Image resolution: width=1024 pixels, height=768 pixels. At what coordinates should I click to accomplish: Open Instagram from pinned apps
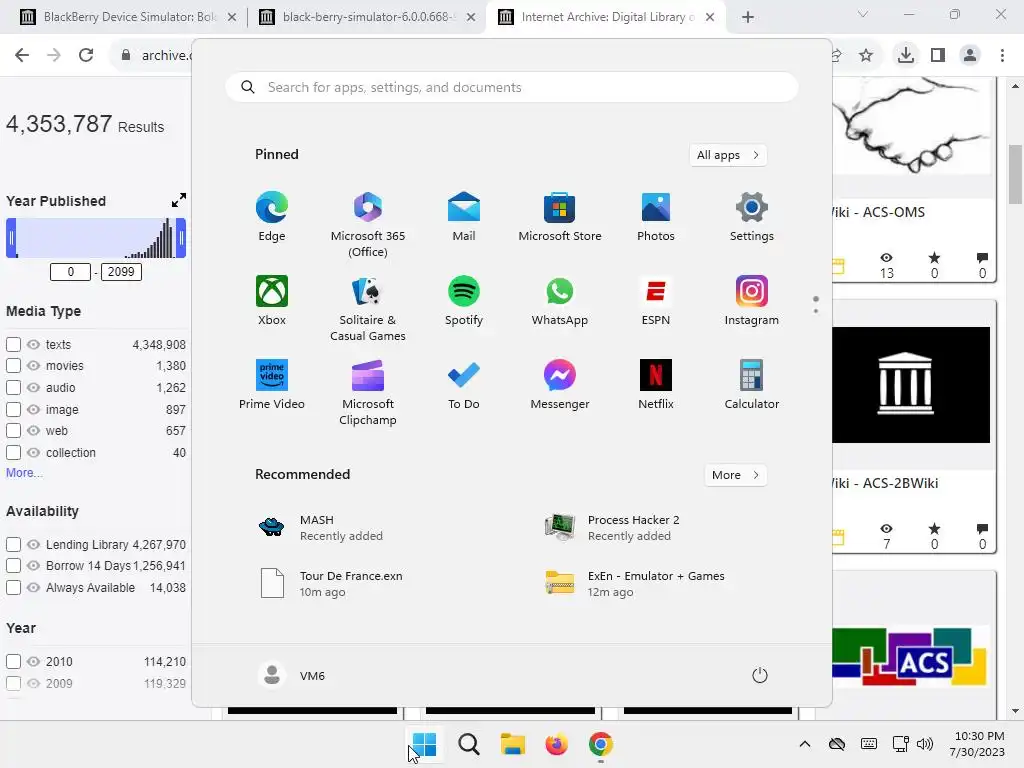(752, 300)
